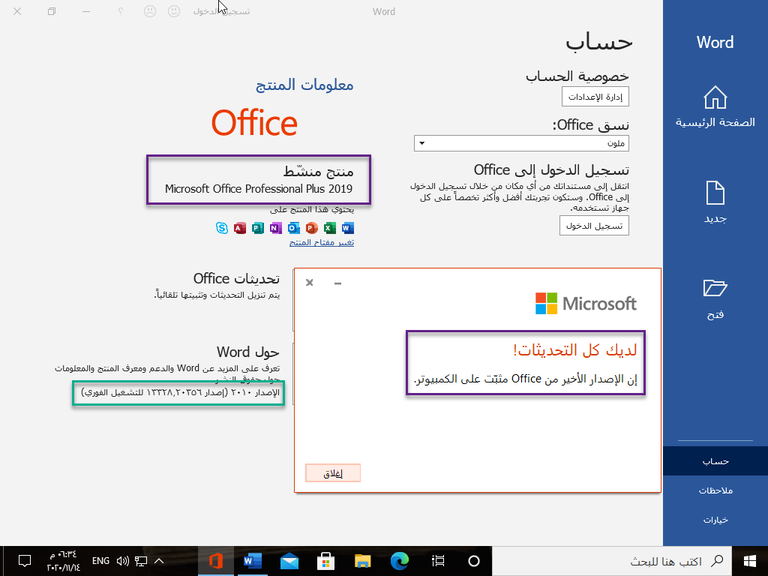The height and width of the screenshot is (576, 768).
Task: Click the taskbar search box
Action: point(612,561)
